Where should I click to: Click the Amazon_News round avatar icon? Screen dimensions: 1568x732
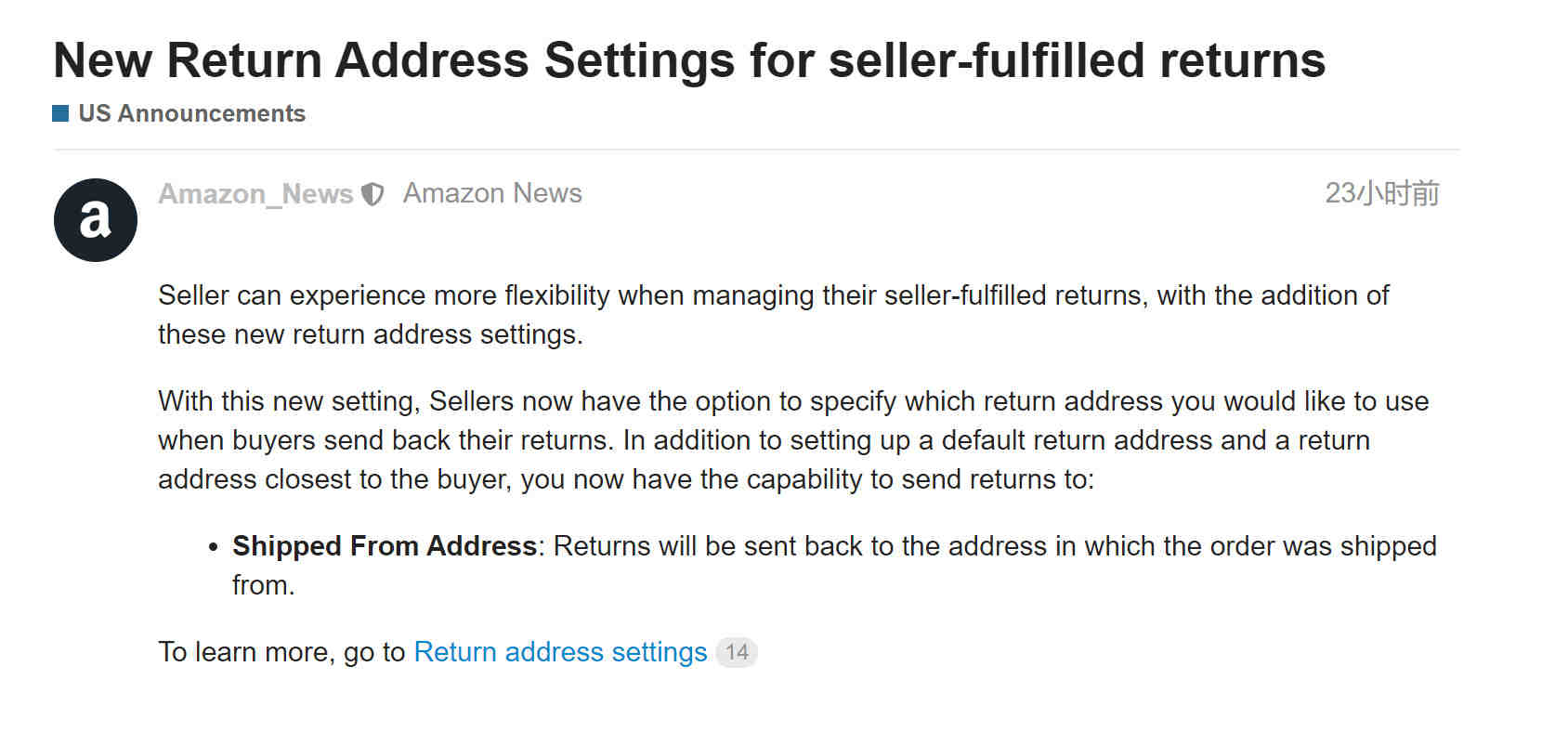tap(96, 220)
